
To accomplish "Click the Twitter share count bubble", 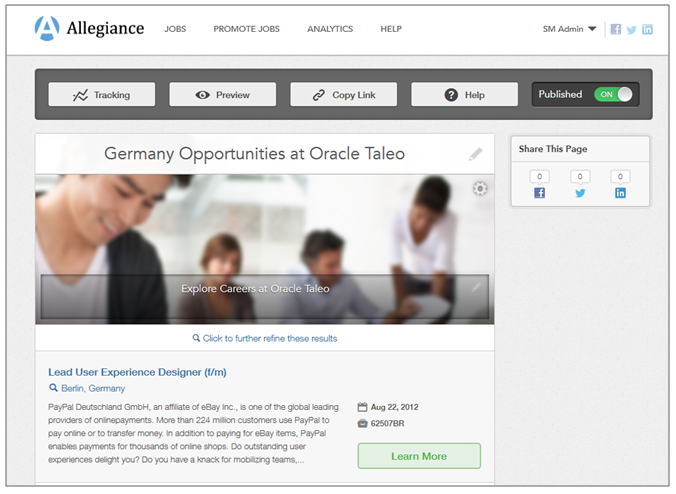I will (x=580, y=177).
